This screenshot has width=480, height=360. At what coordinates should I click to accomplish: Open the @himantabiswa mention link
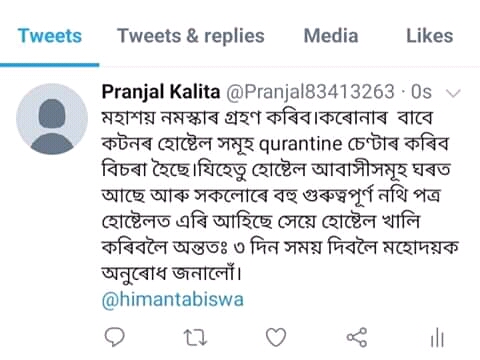point(173,299)
